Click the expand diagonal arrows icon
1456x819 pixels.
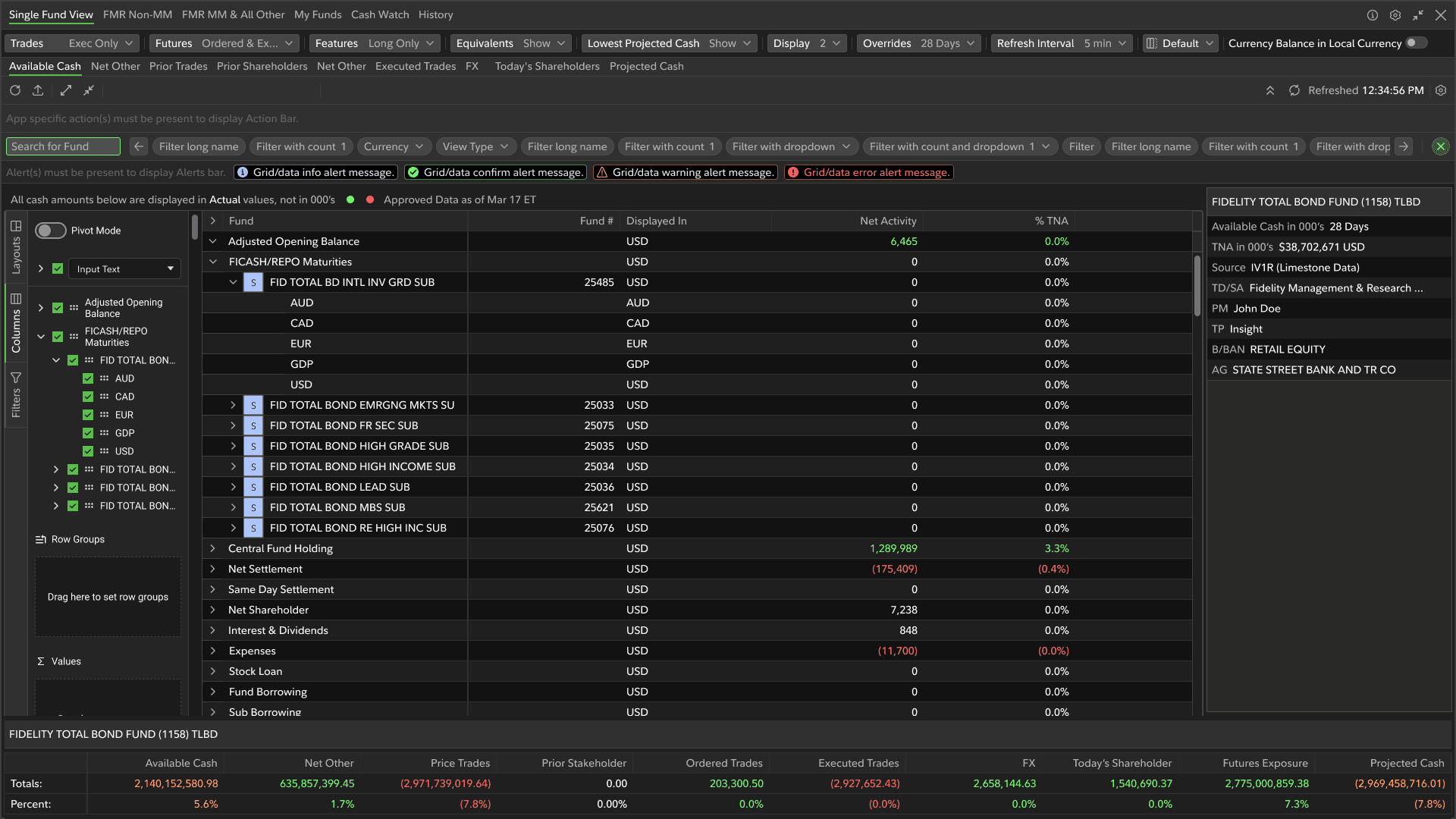pyautogui.click(x=66, y=90)
